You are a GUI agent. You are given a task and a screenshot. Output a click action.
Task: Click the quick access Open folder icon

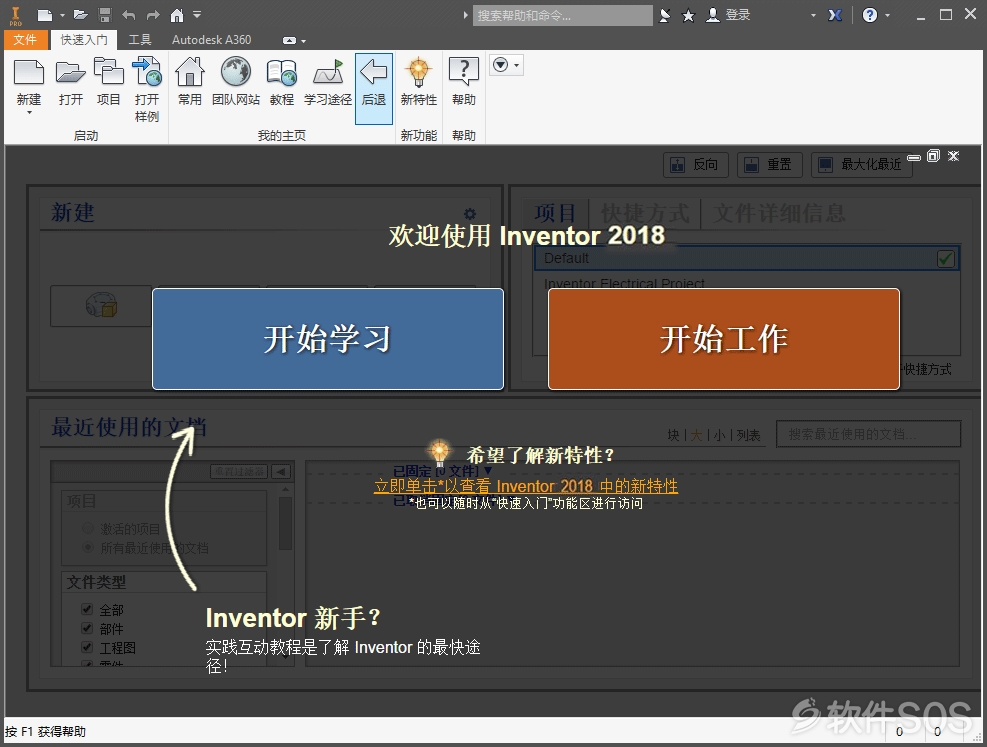point(80,15)
